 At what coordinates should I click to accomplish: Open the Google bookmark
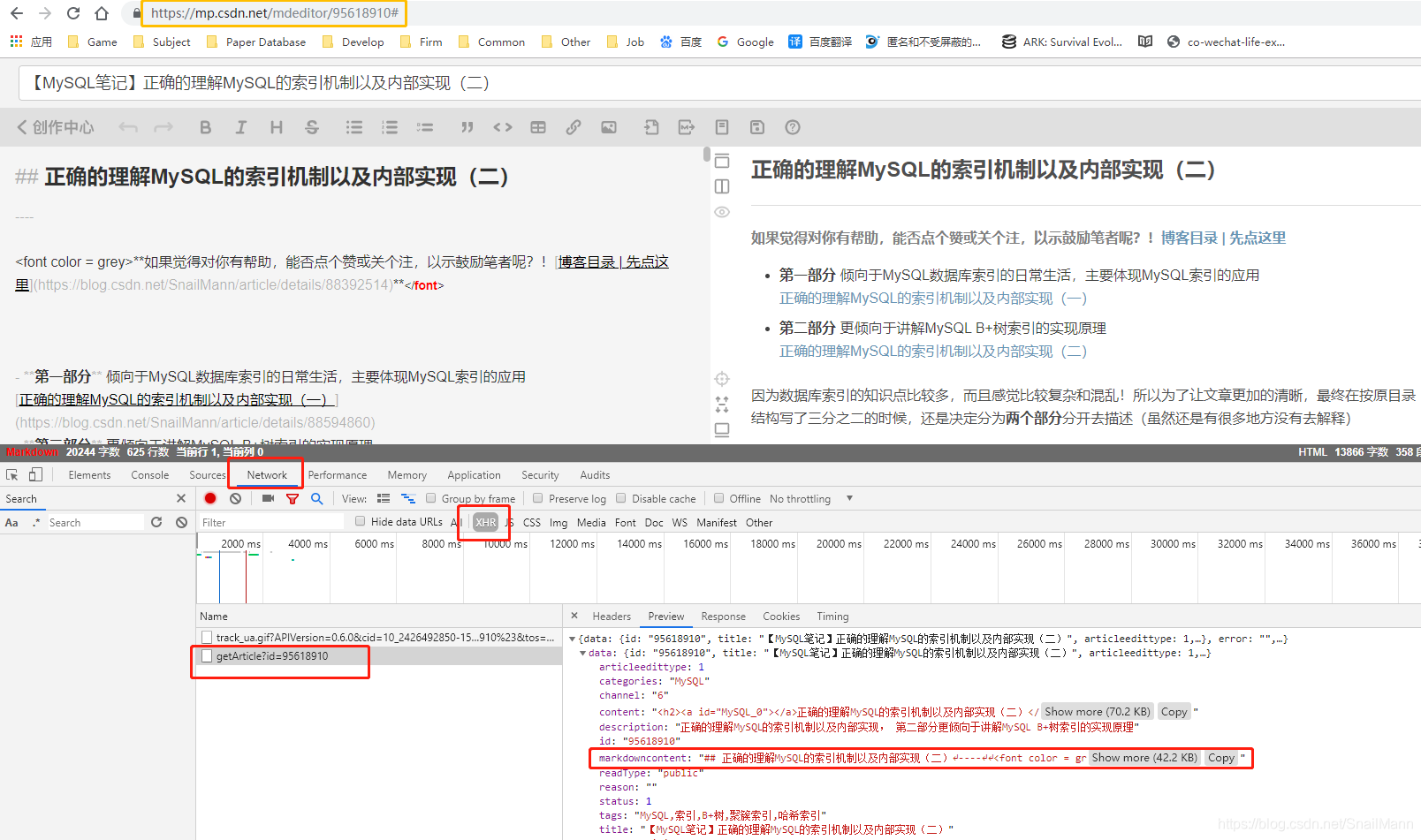746,42
